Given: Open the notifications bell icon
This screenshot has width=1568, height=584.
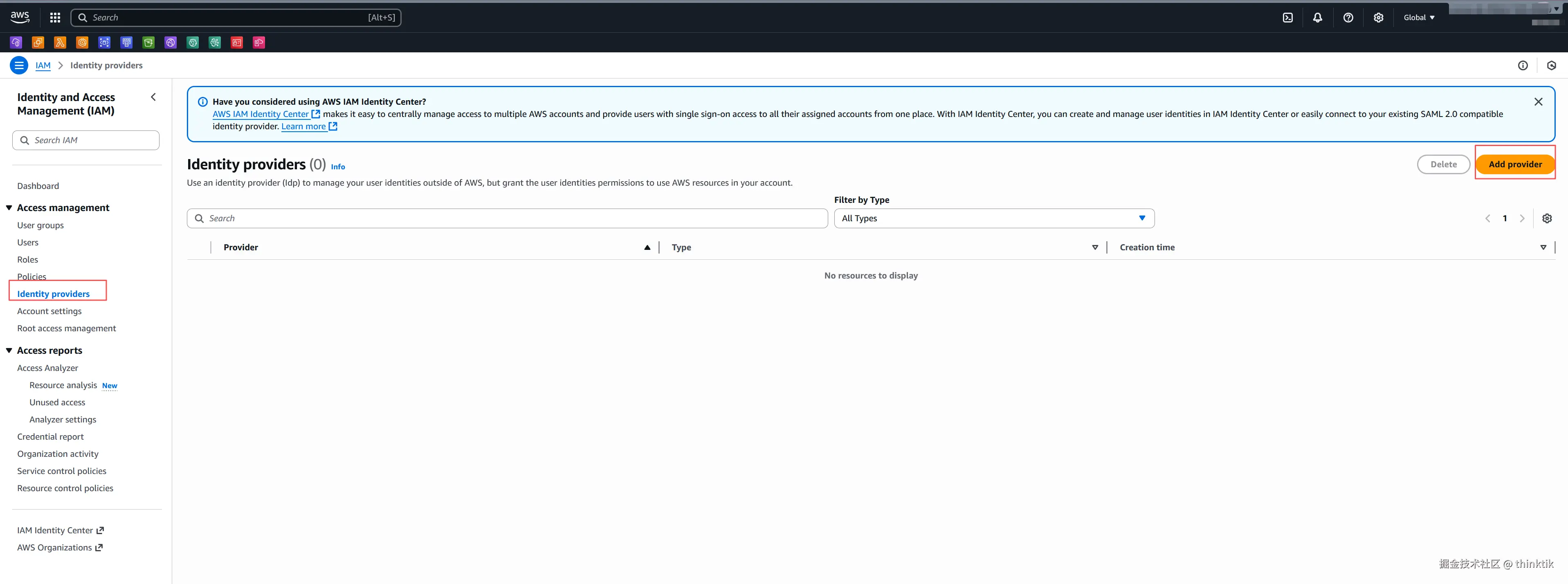Looking at the screenshot, I should (1317, 18).
